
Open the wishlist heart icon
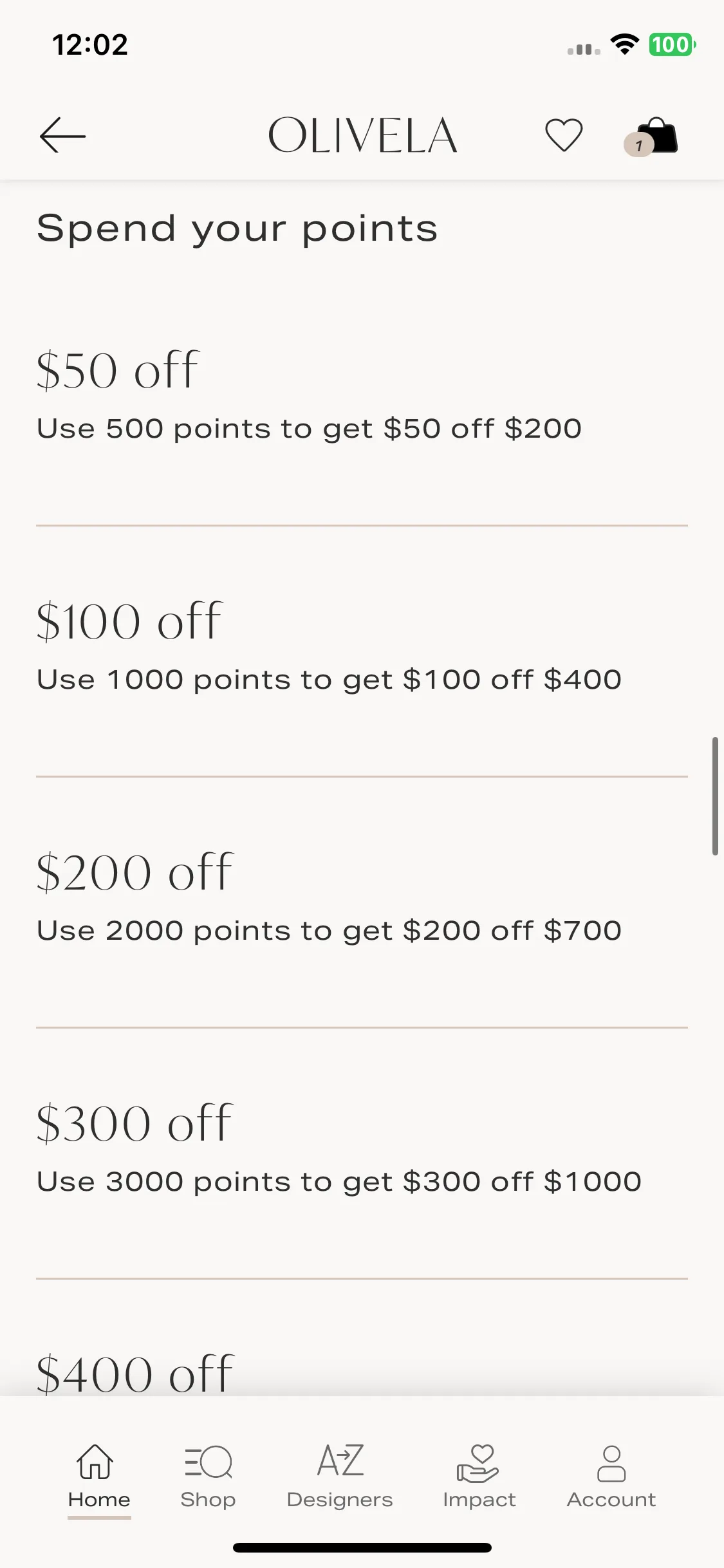(564, 135)
